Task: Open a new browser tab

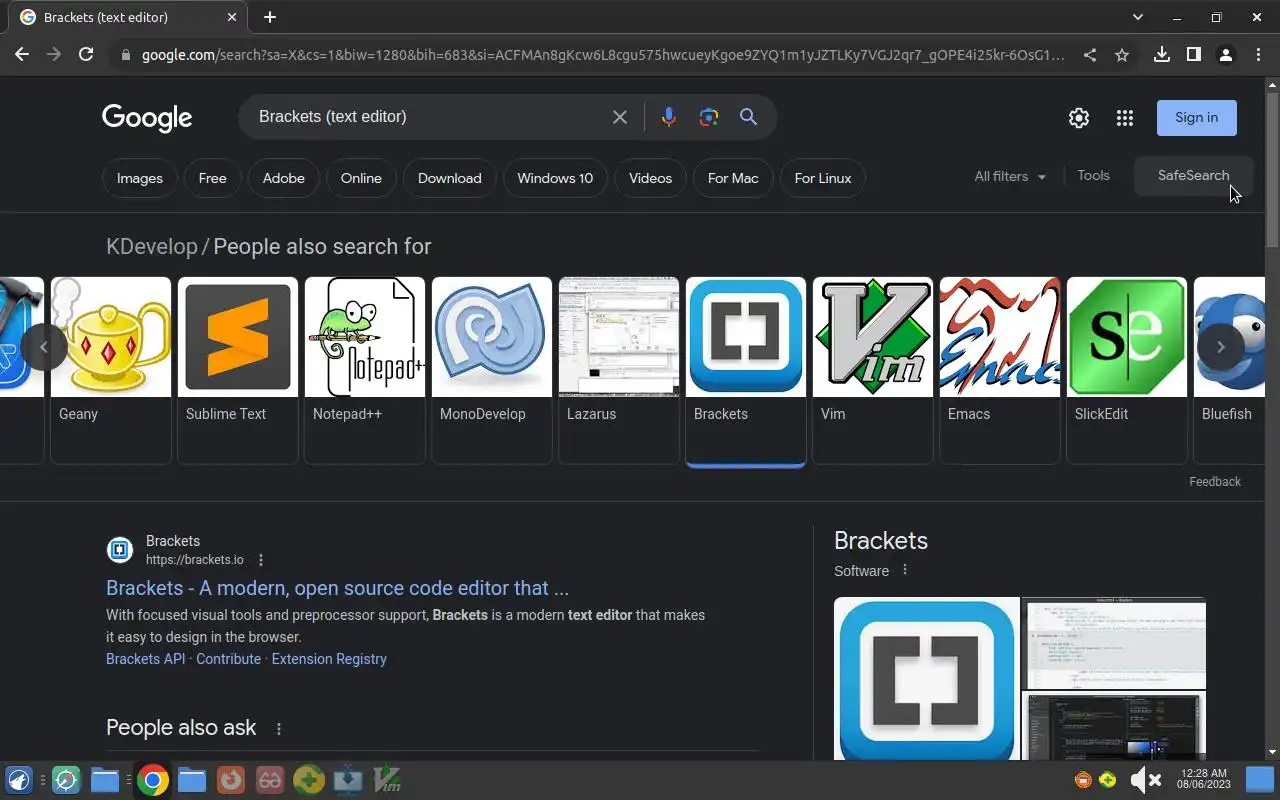Action: [270, 17]
